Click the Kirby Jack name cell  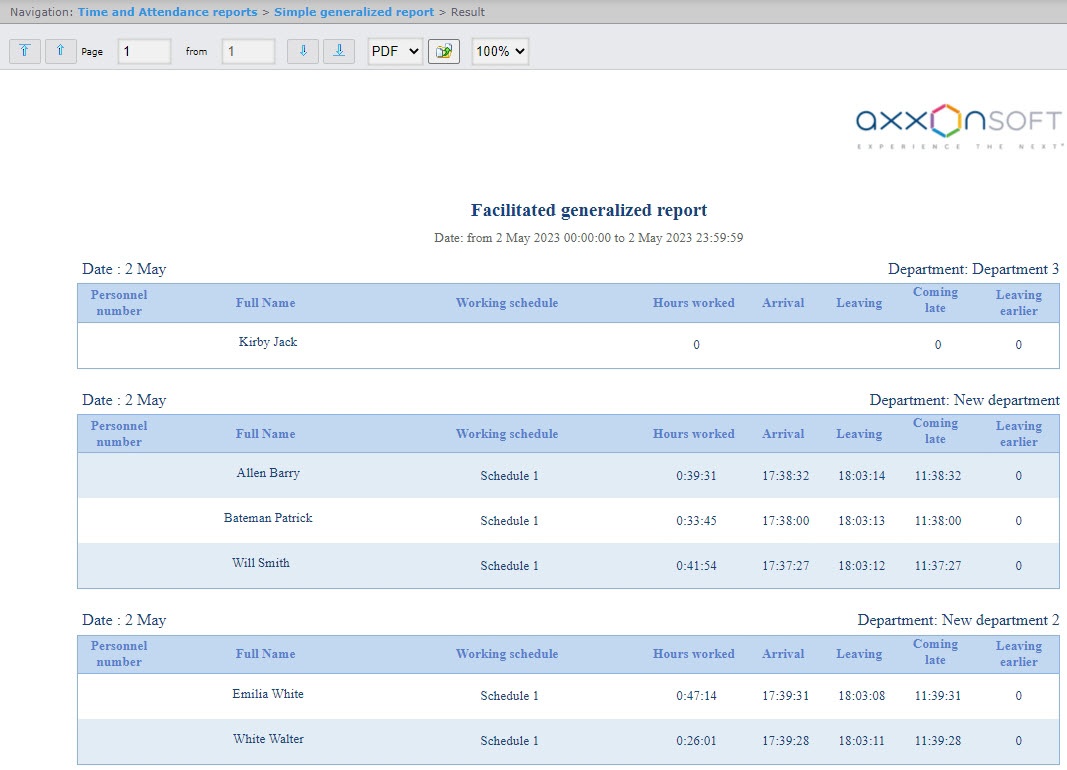click(x=268, y=342)
